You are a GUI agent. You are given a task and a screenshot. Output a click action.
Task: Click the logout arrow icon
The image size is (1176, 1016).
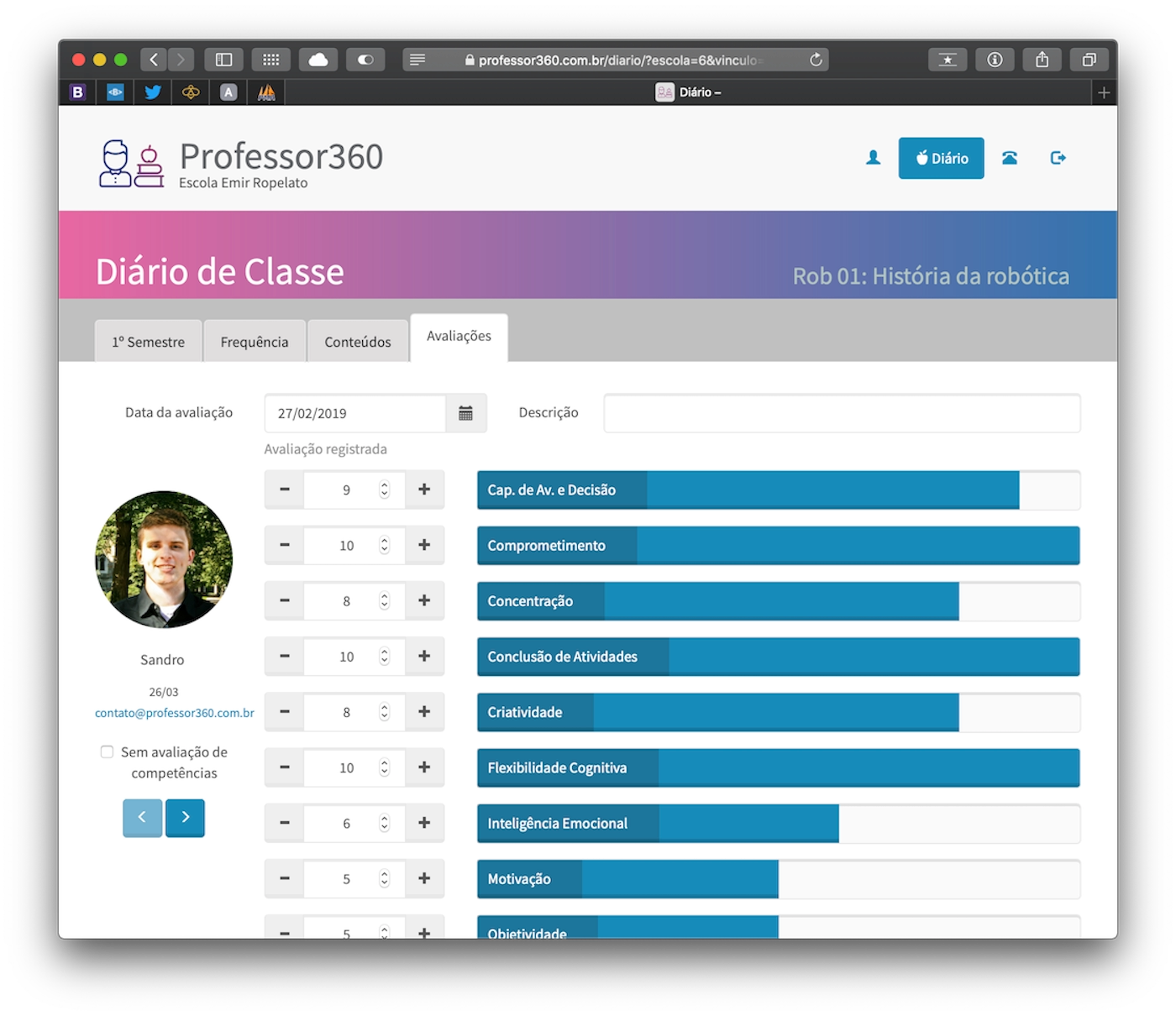point(1058,158)
